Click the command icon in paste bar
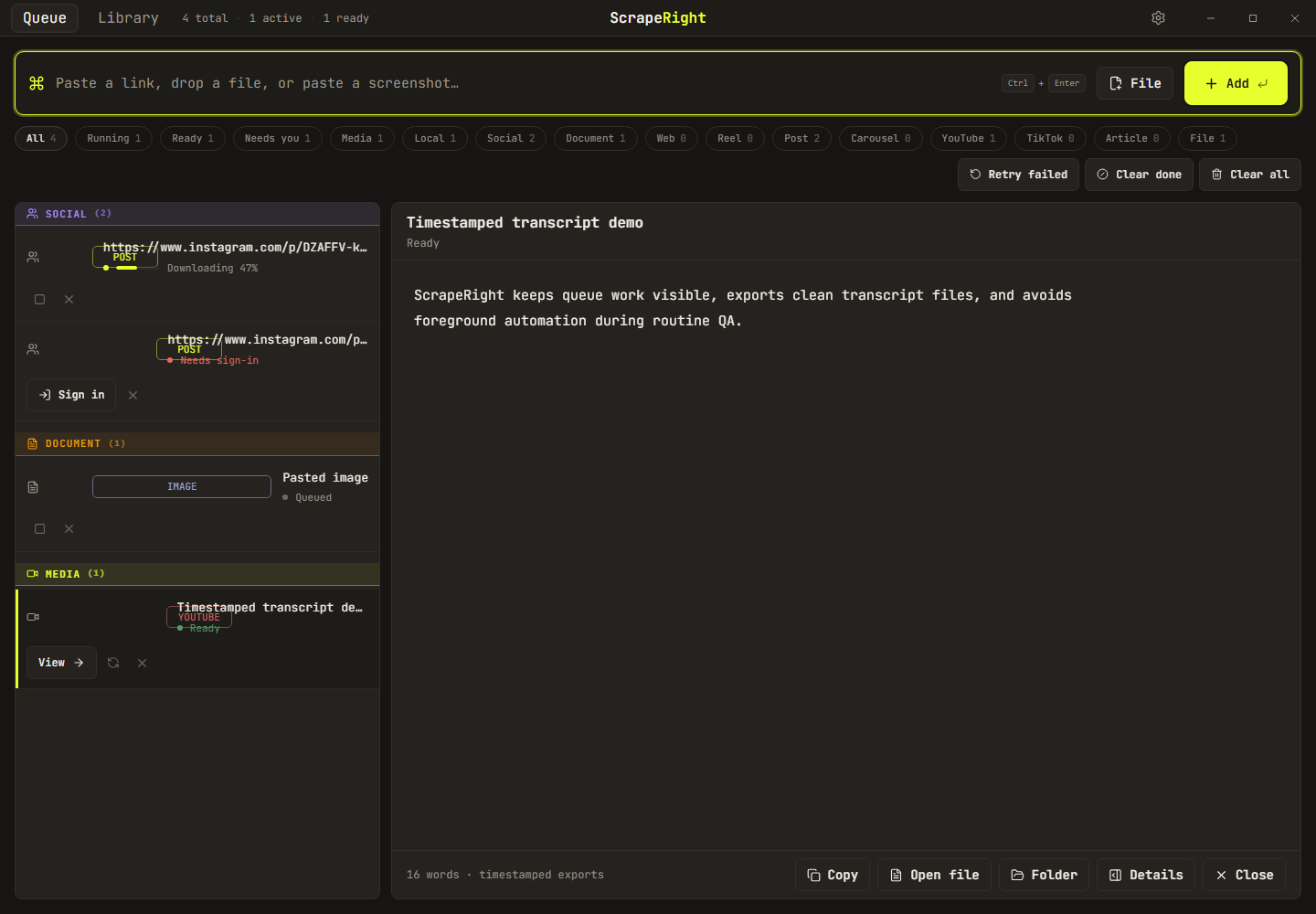 pos(37,83)
